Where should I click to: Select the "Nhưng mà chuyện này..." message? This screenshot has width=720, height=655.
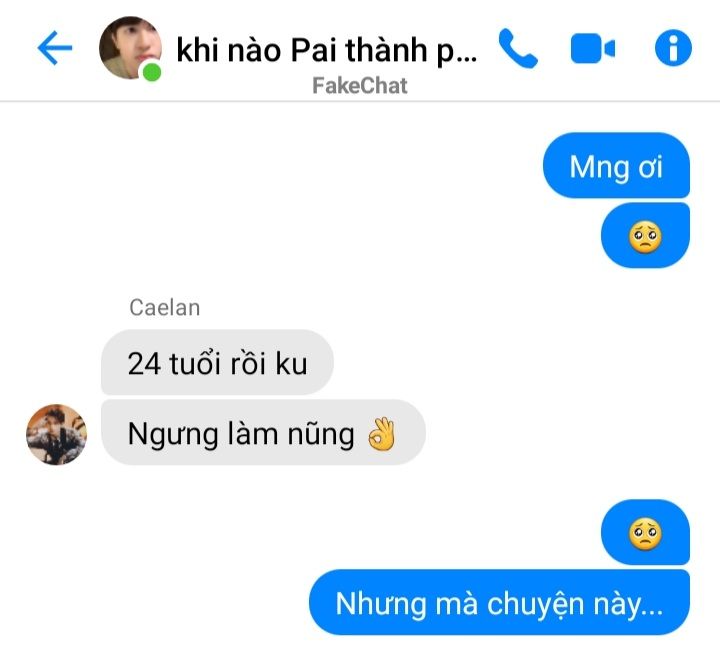coord(500,603)
